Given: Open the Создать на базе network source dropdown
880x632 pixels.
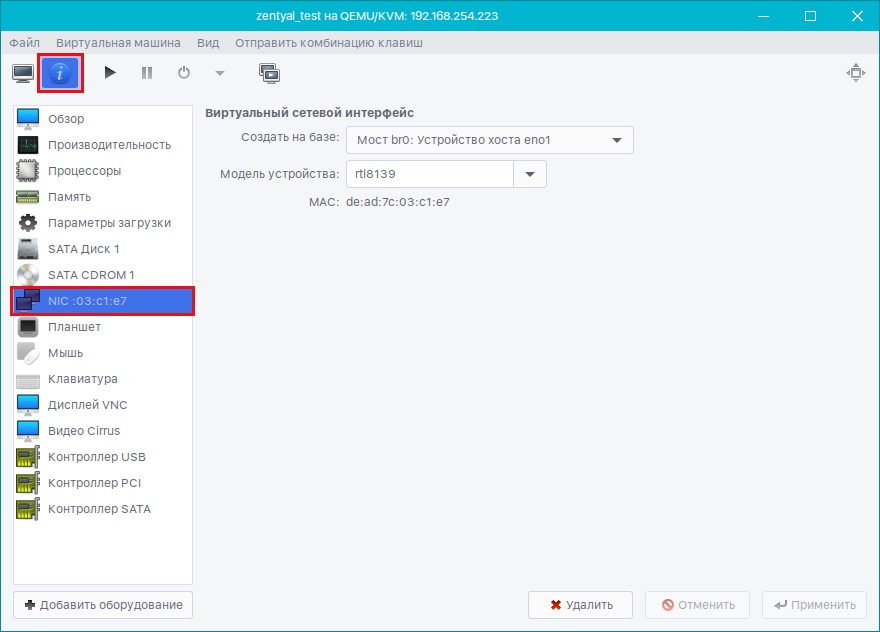Looking at the screenshot, I should pyautogui.click(x=489, y=140).
